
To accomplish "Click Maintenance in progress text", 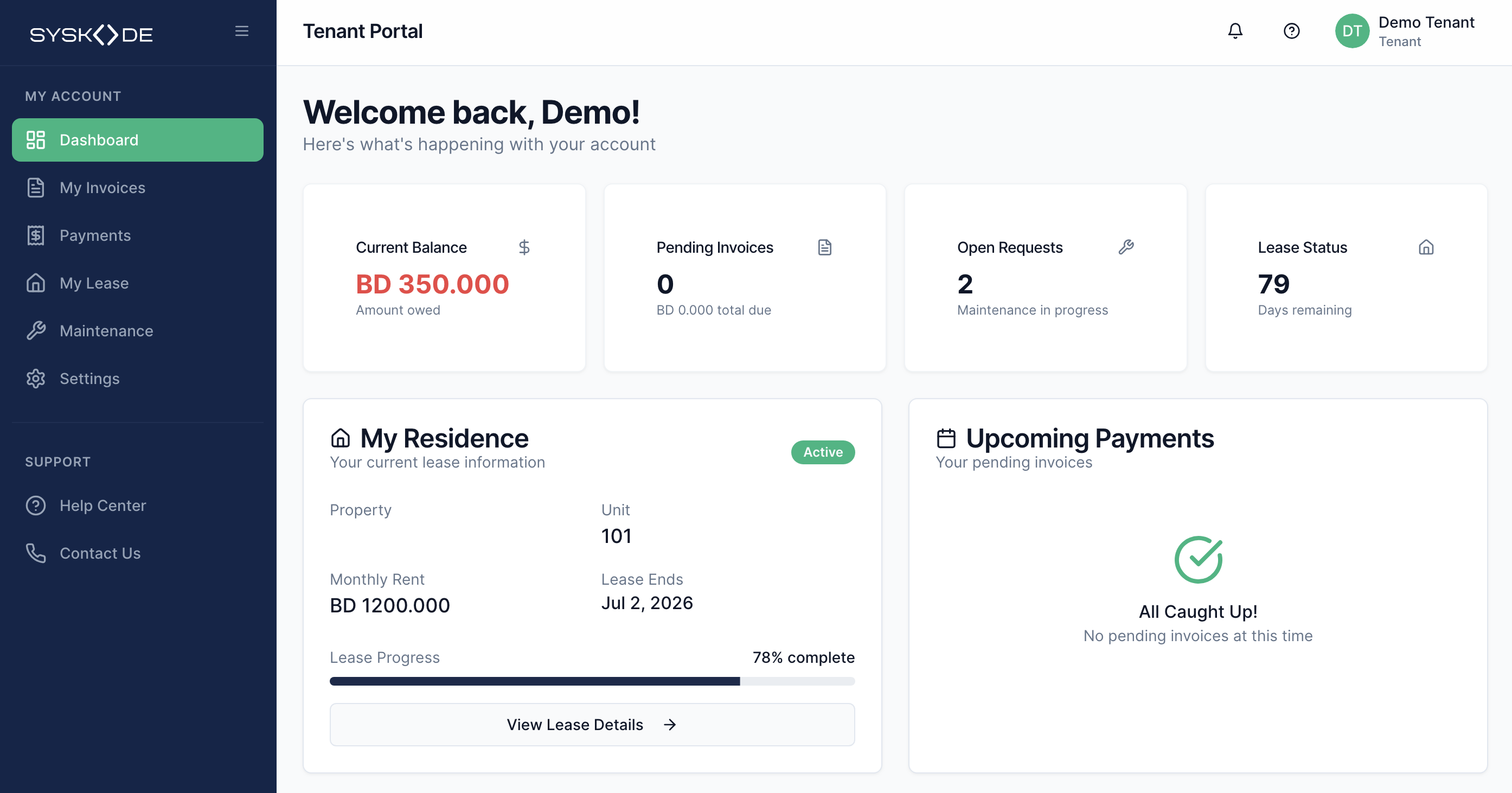I will point(1033,310).
